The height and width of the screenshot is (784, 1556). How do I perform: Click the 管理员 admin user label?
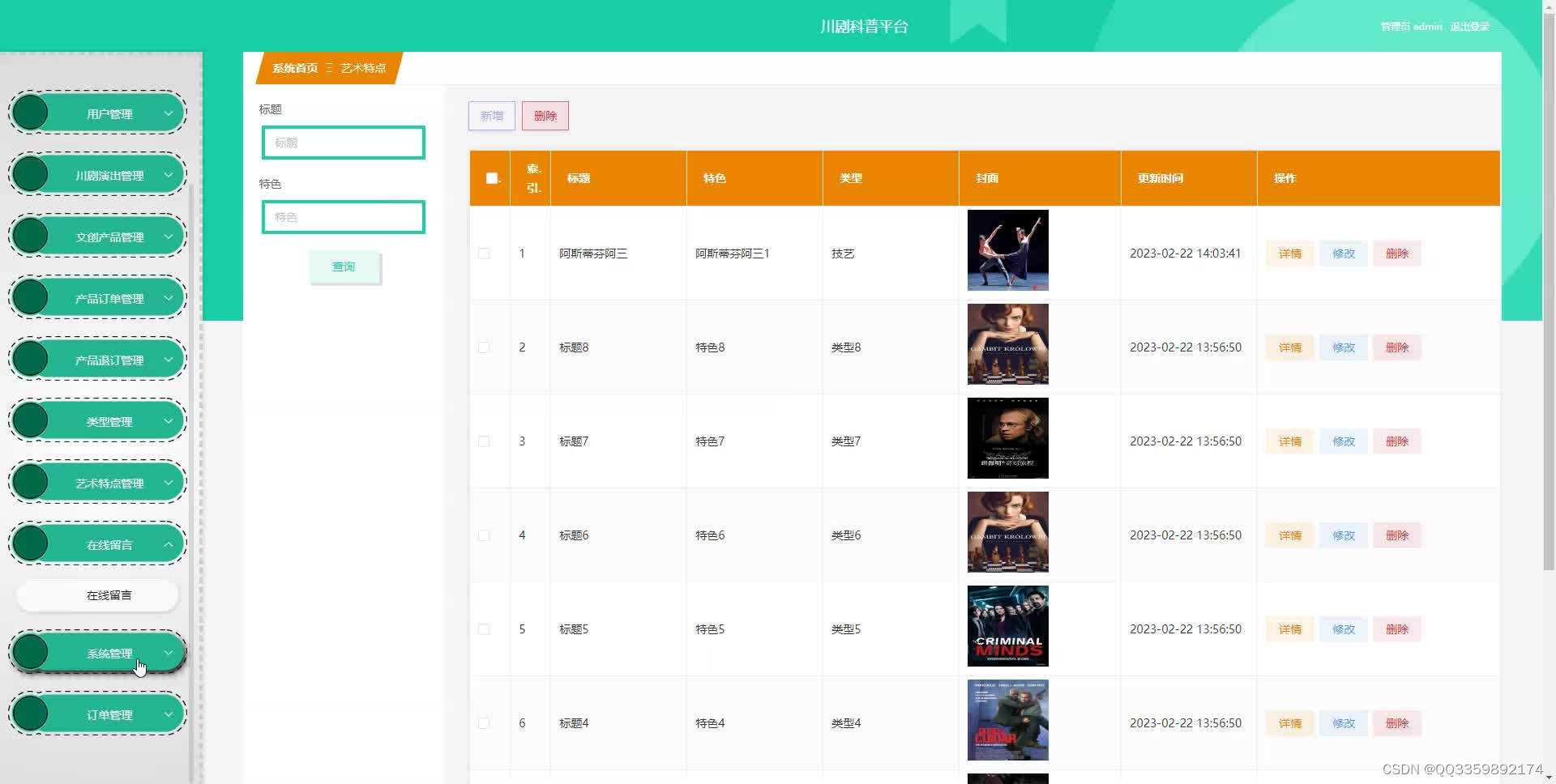pyautogui.click(x=1411, y=27)
